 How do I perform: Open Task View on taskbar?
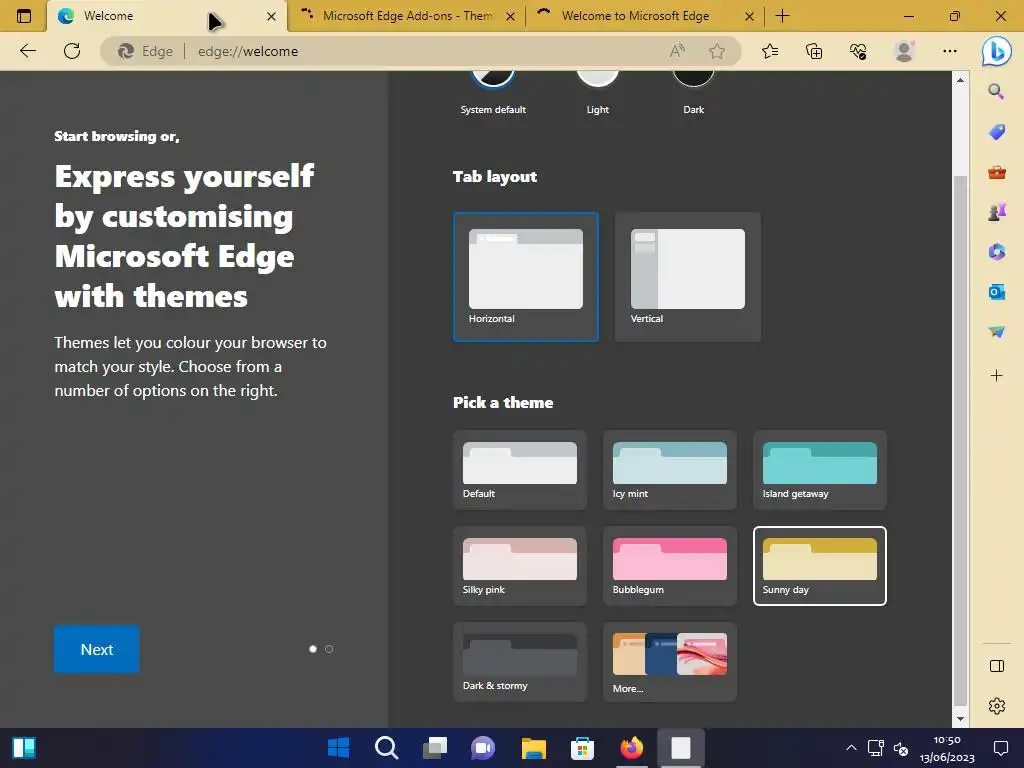click(x=435, y=748)
